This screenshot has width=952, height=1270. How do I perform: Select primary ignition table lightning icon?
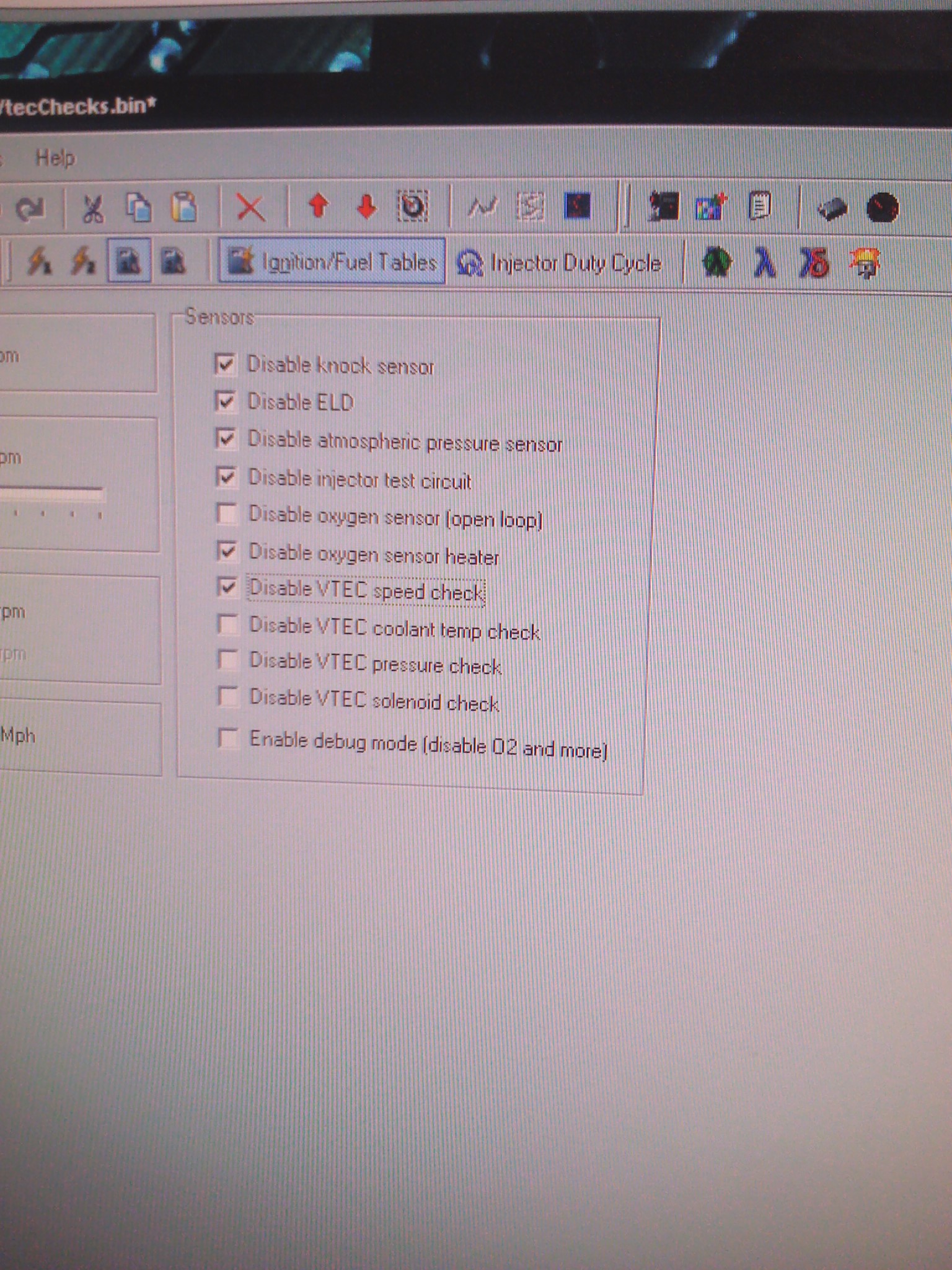click(x=38, y=261)
